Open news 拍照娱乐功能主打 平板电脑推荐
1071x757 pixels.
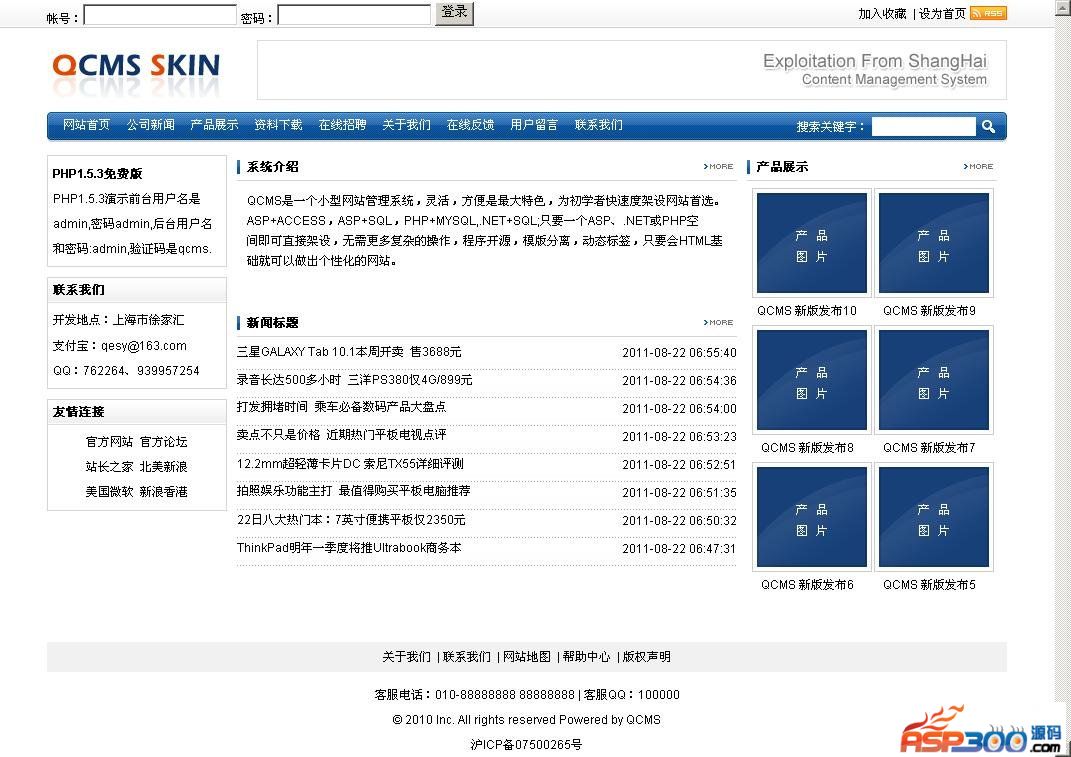[x=353, y=491]
